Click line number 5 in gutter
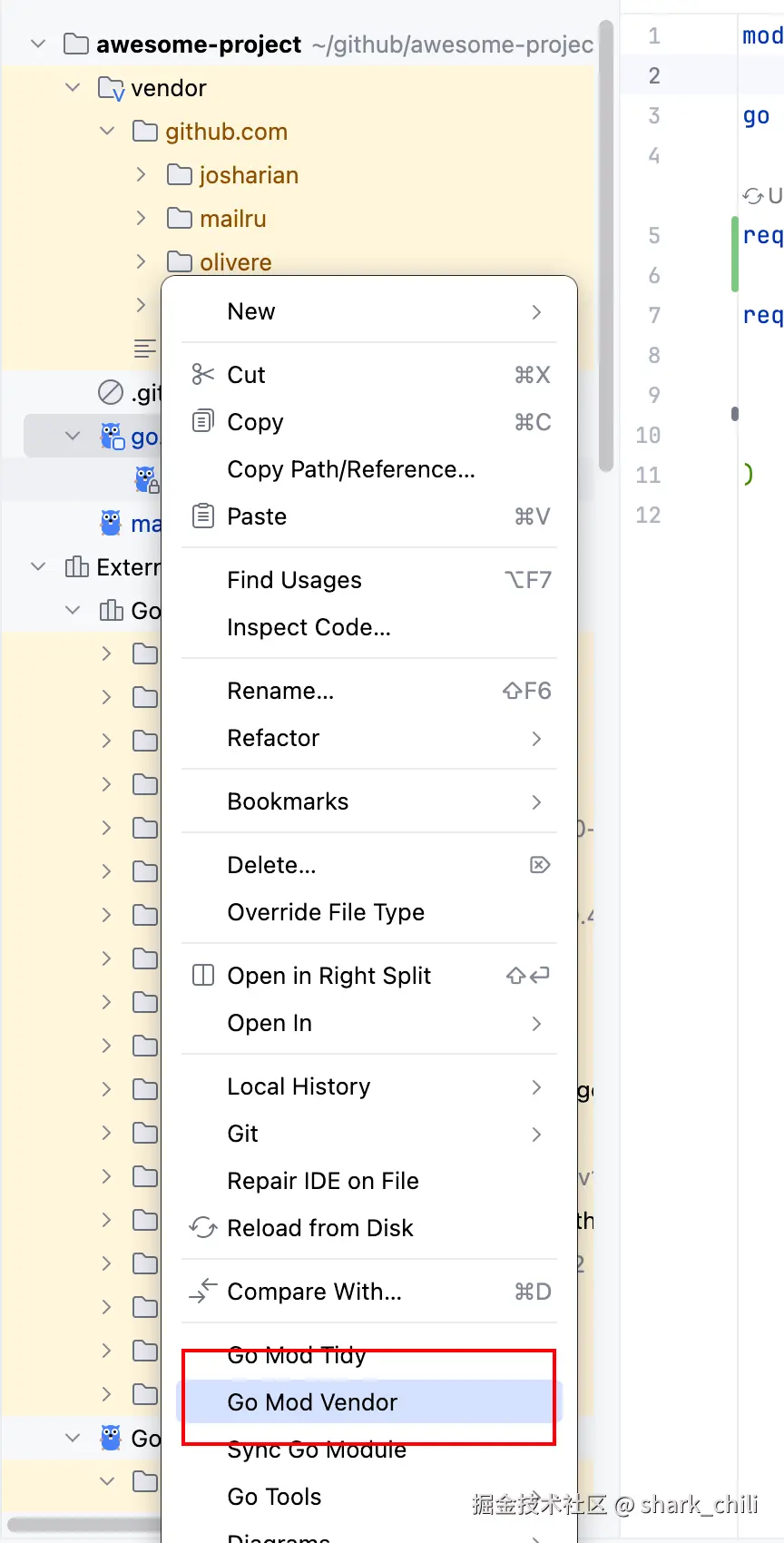 coord(653,236)
